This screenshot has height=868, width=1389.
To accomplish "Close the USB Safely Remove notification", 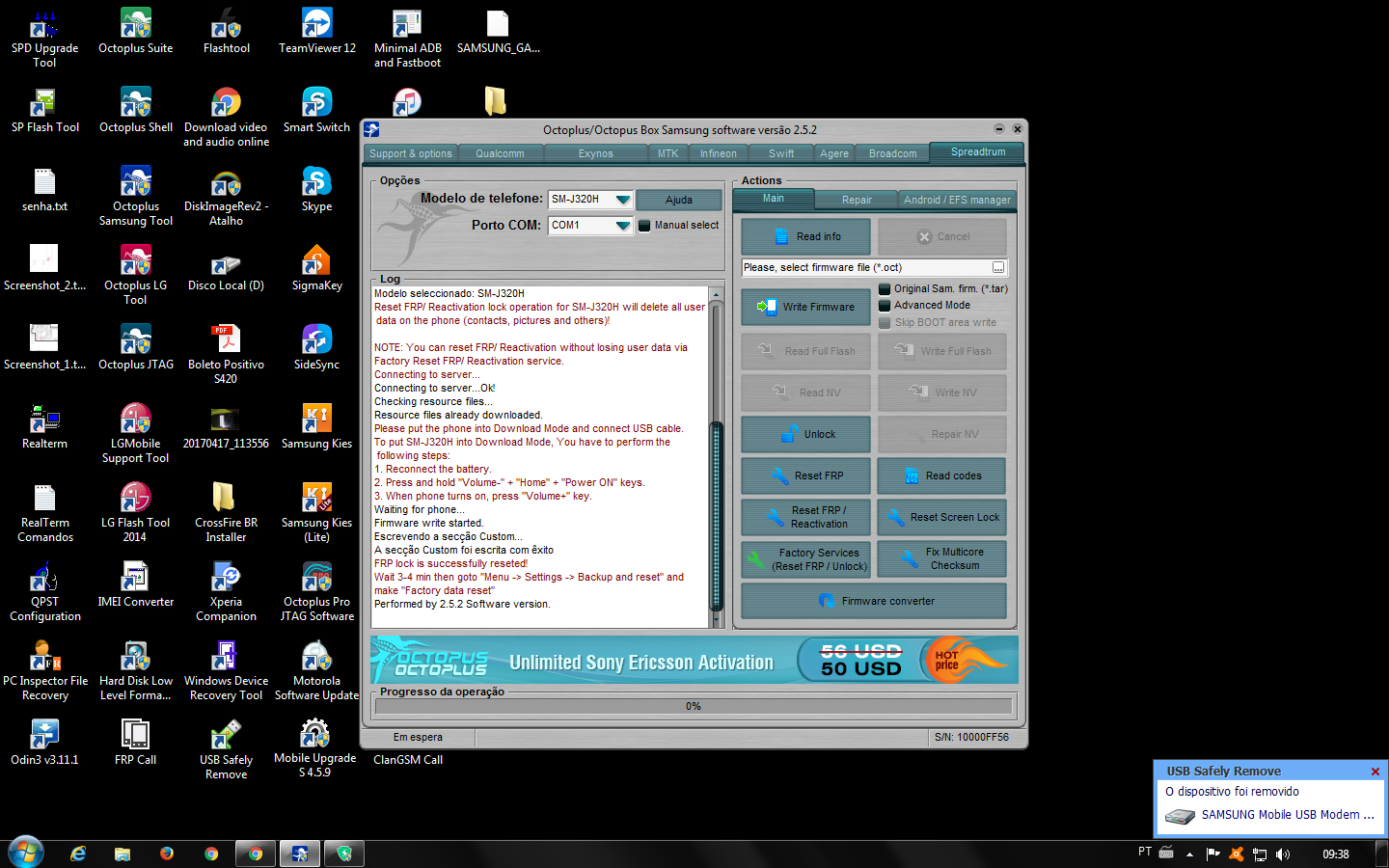I will tap(1375, 772).
